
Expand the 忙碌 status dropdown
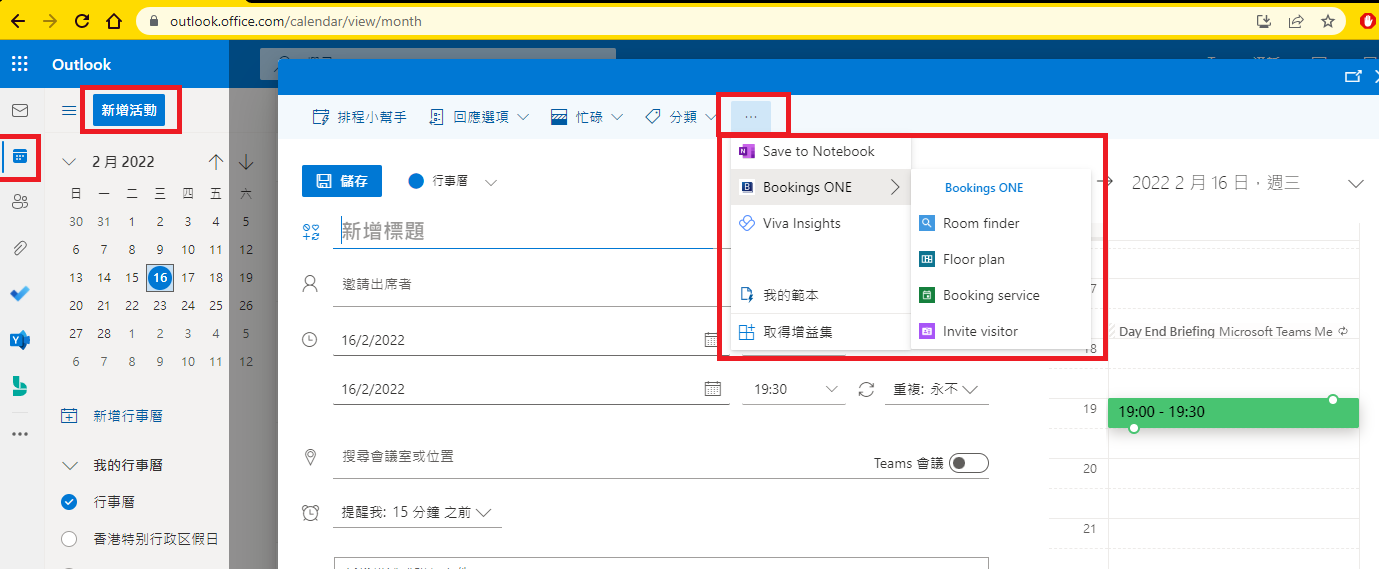(x=587, y=117)
